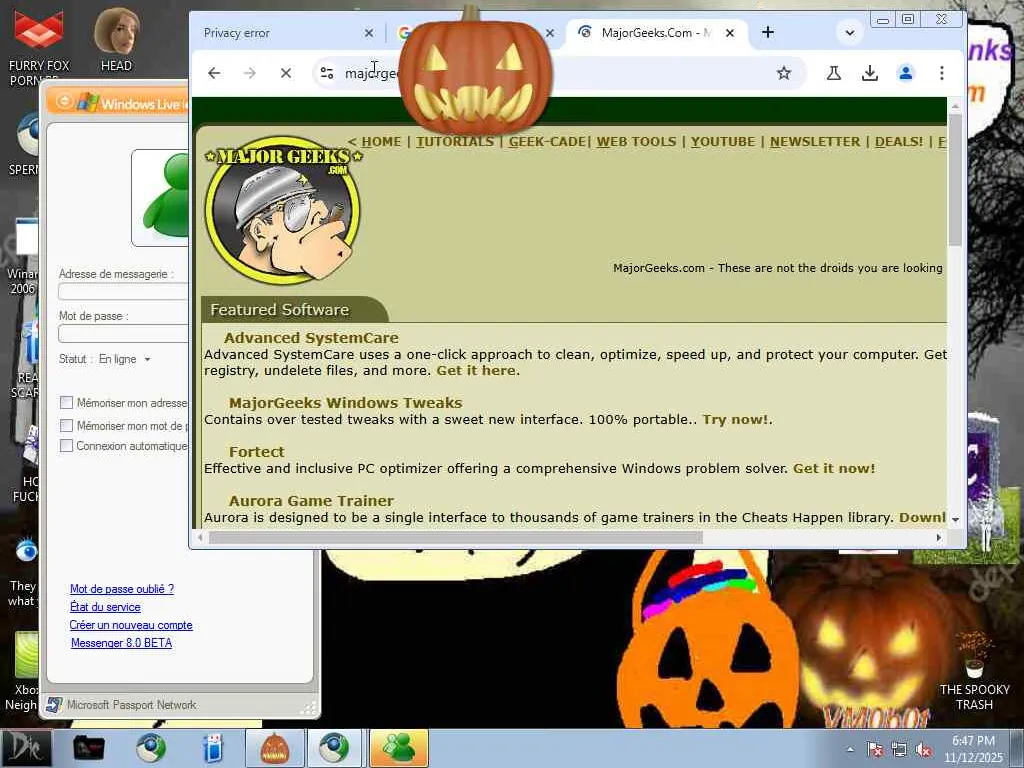Open the Advanced SystemCare heading link
This screenshot has width=1024, height=768.
[311, 338]
